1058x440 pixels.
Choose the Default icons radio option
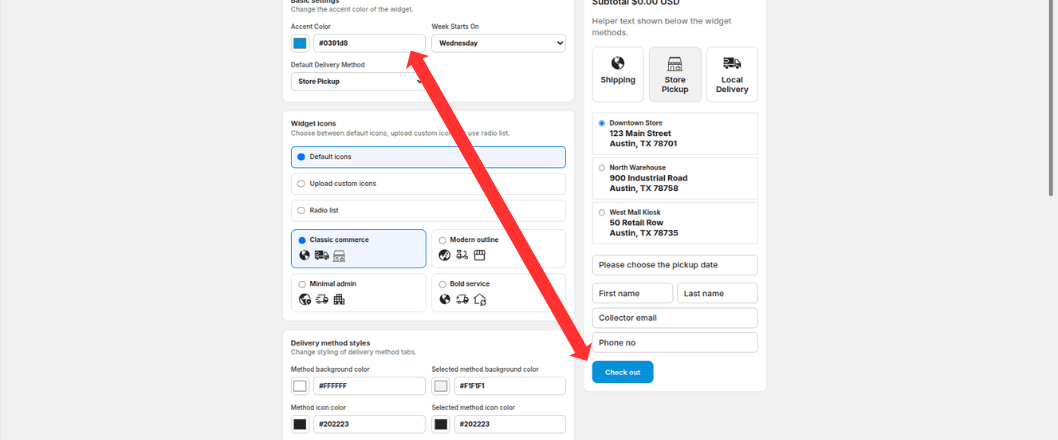tap(428, 157)
